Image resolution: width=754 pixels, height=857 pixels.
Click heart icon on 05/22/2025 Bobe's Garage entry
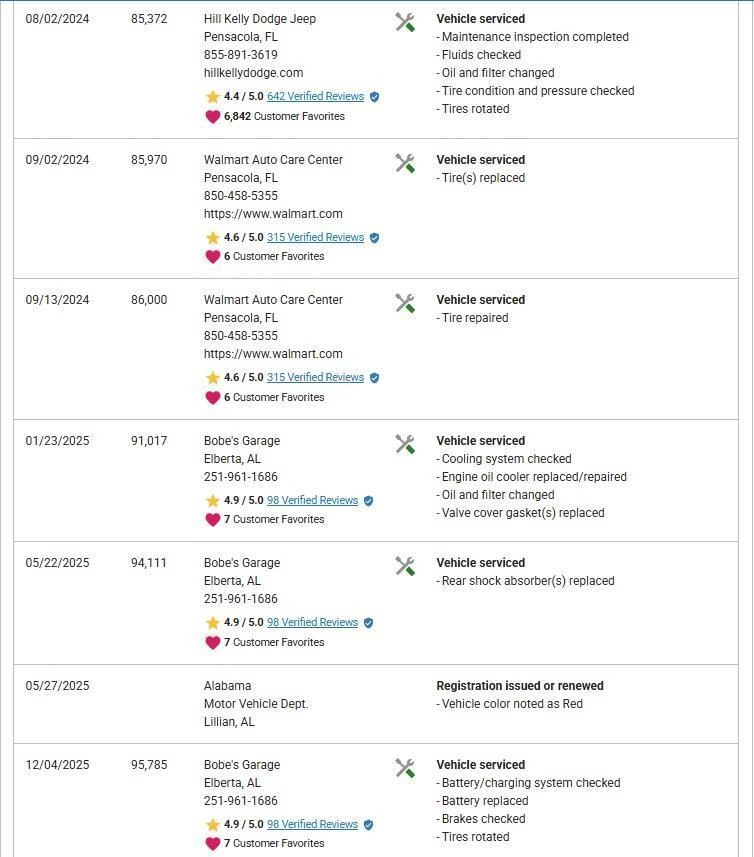click(x=212, y=642)
